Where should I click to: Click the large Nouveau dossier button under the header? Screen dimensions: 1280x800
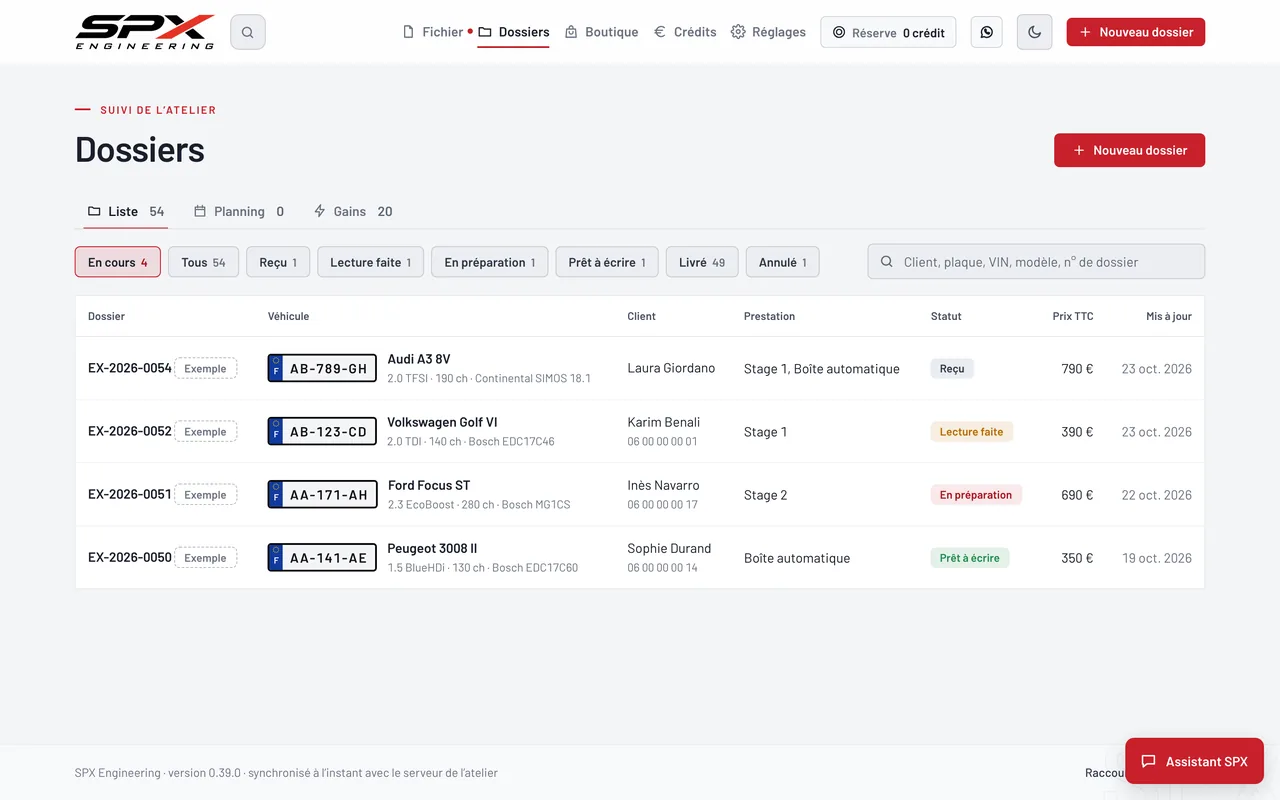pos(1129,150)
